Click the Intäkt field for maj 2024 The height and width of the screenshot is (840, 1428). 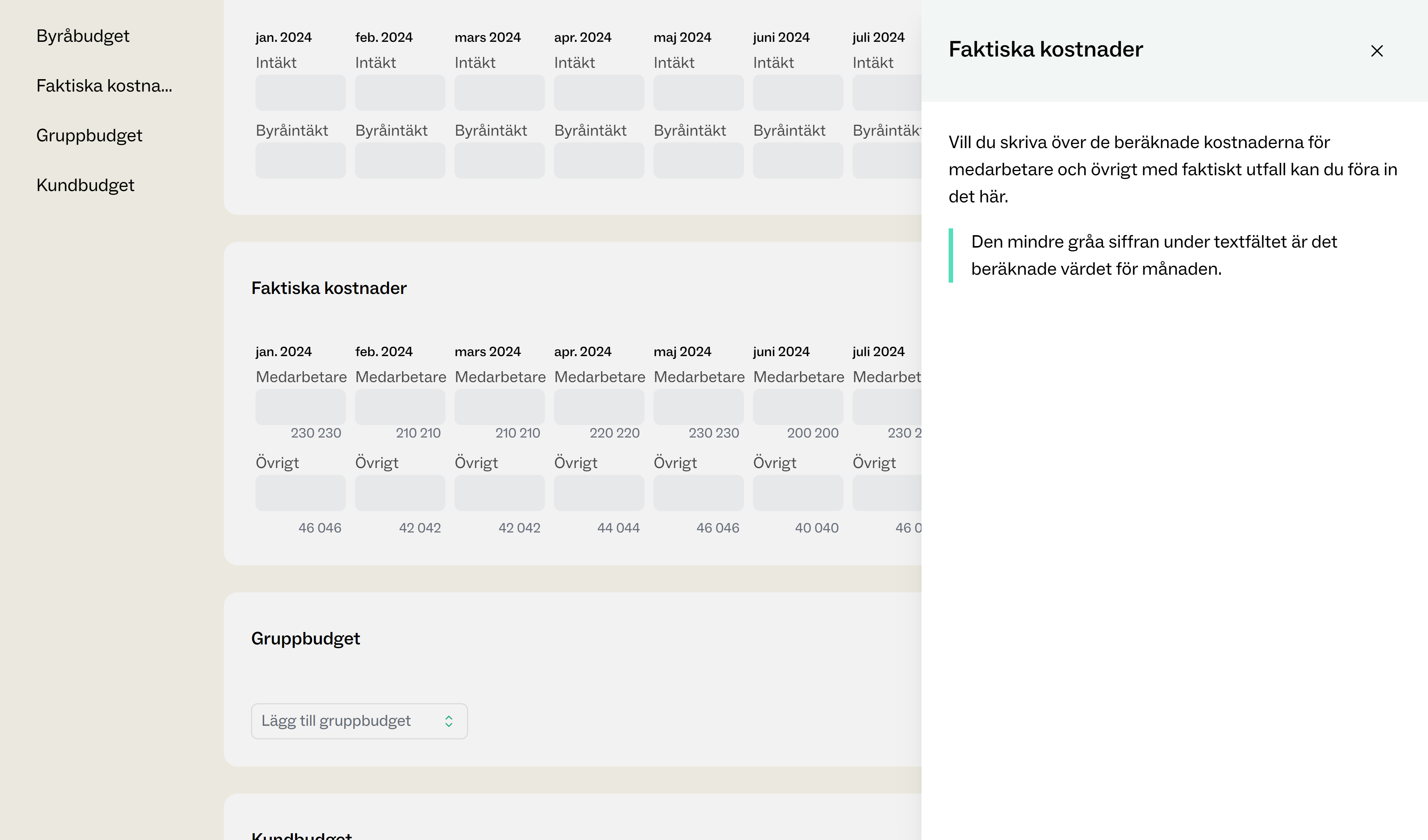pos(698,92)
